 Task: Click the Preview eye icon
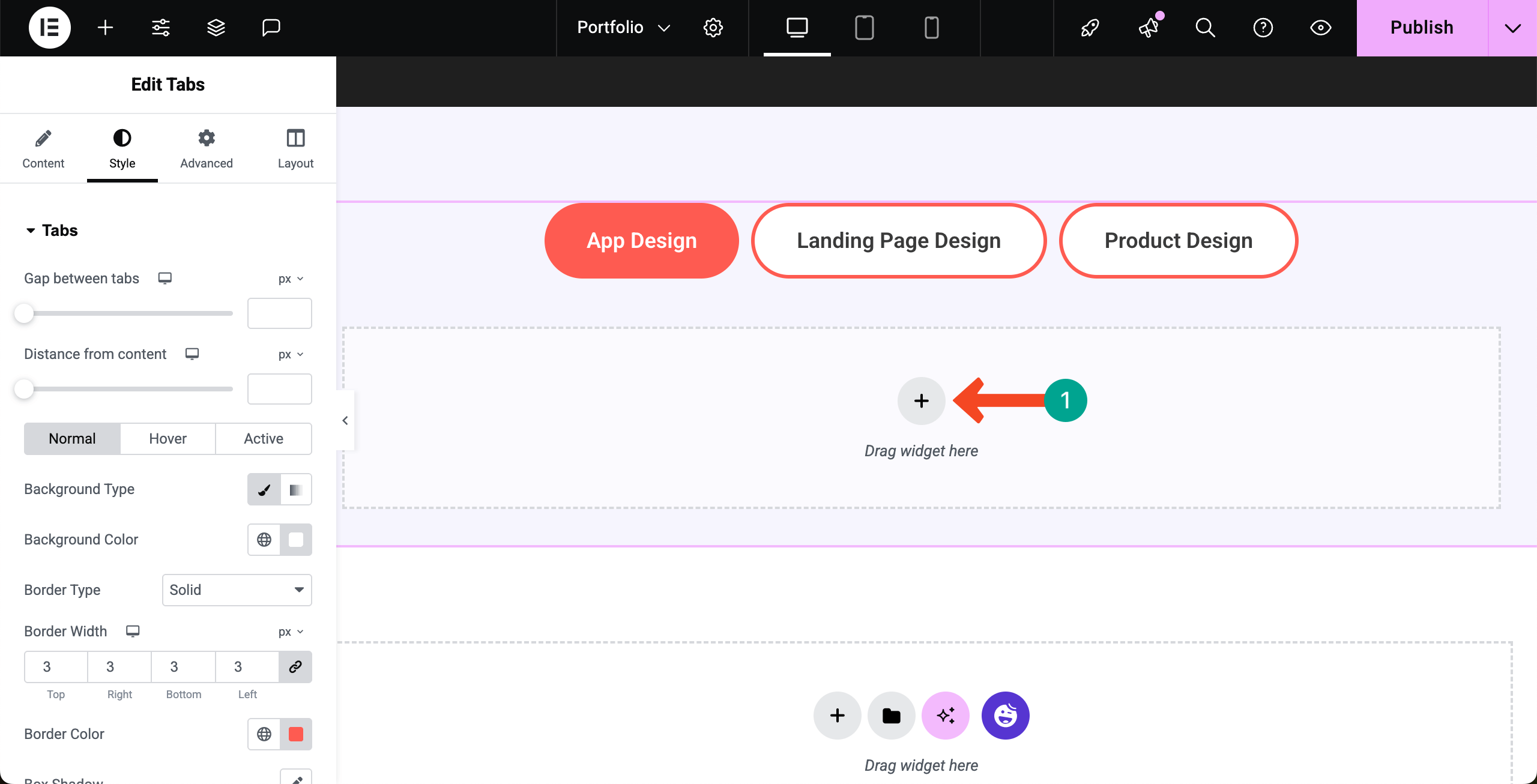pos(1320,28)
